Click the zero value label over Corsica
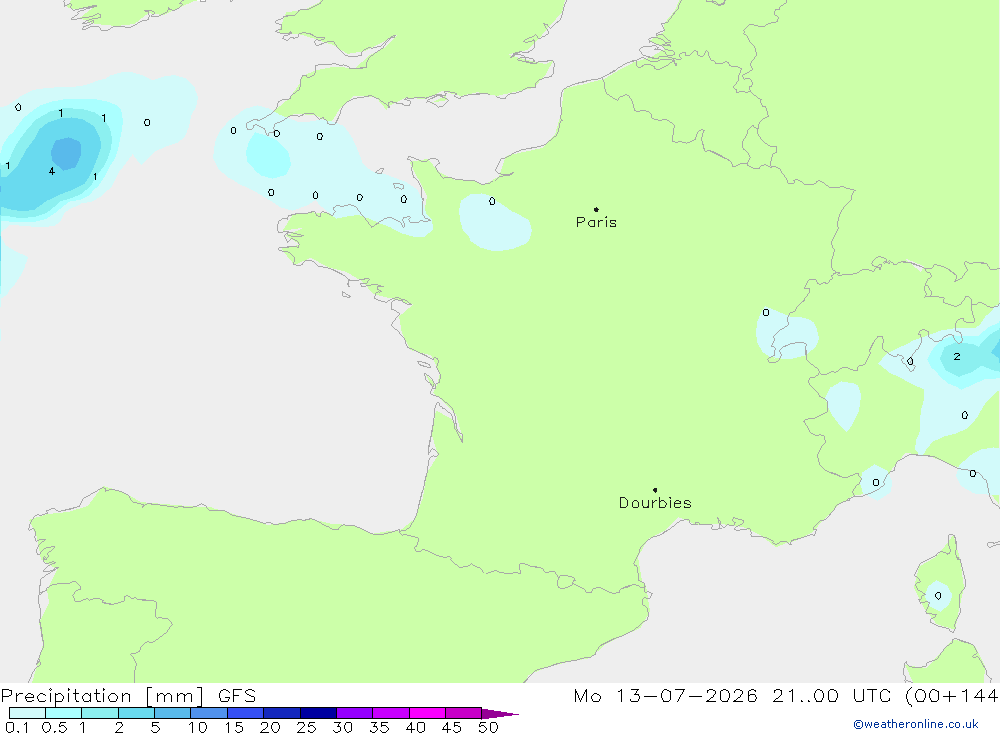1000x733 pixels. click(938, 596)
